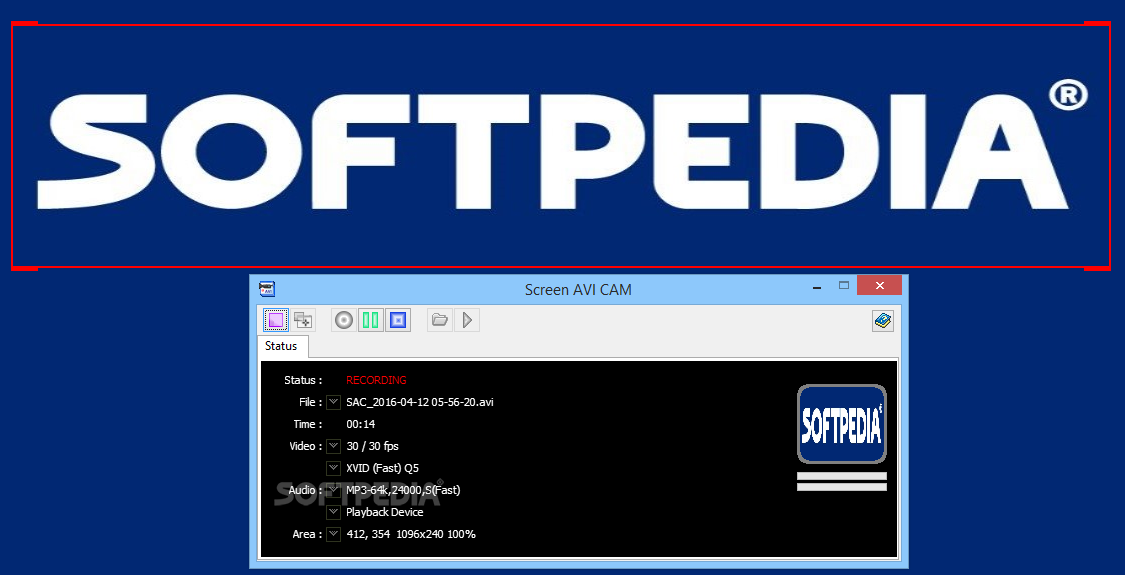Open the Playback Device dropdown arrow

click(333, 513)
